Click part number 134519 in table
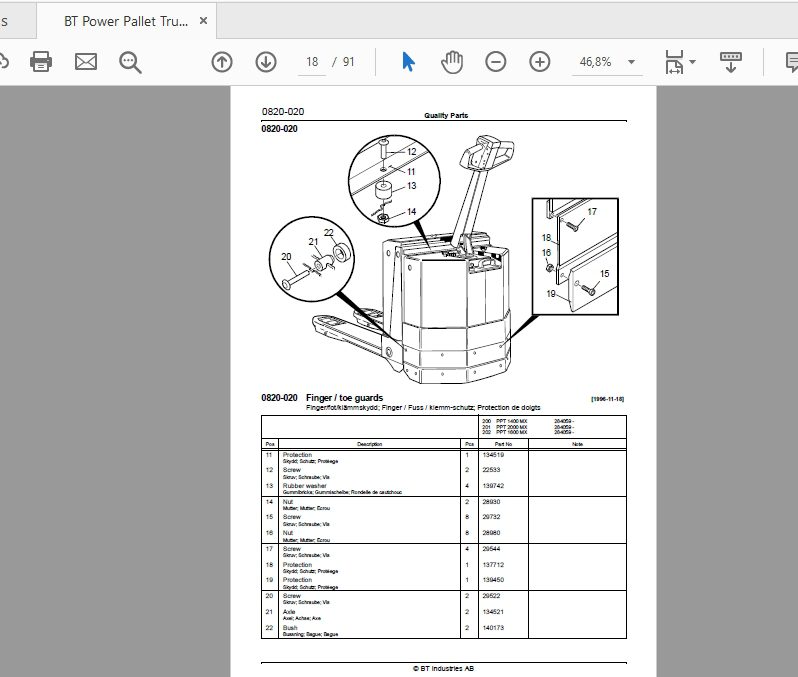The image size is (798, 677). tap(493, 455)
